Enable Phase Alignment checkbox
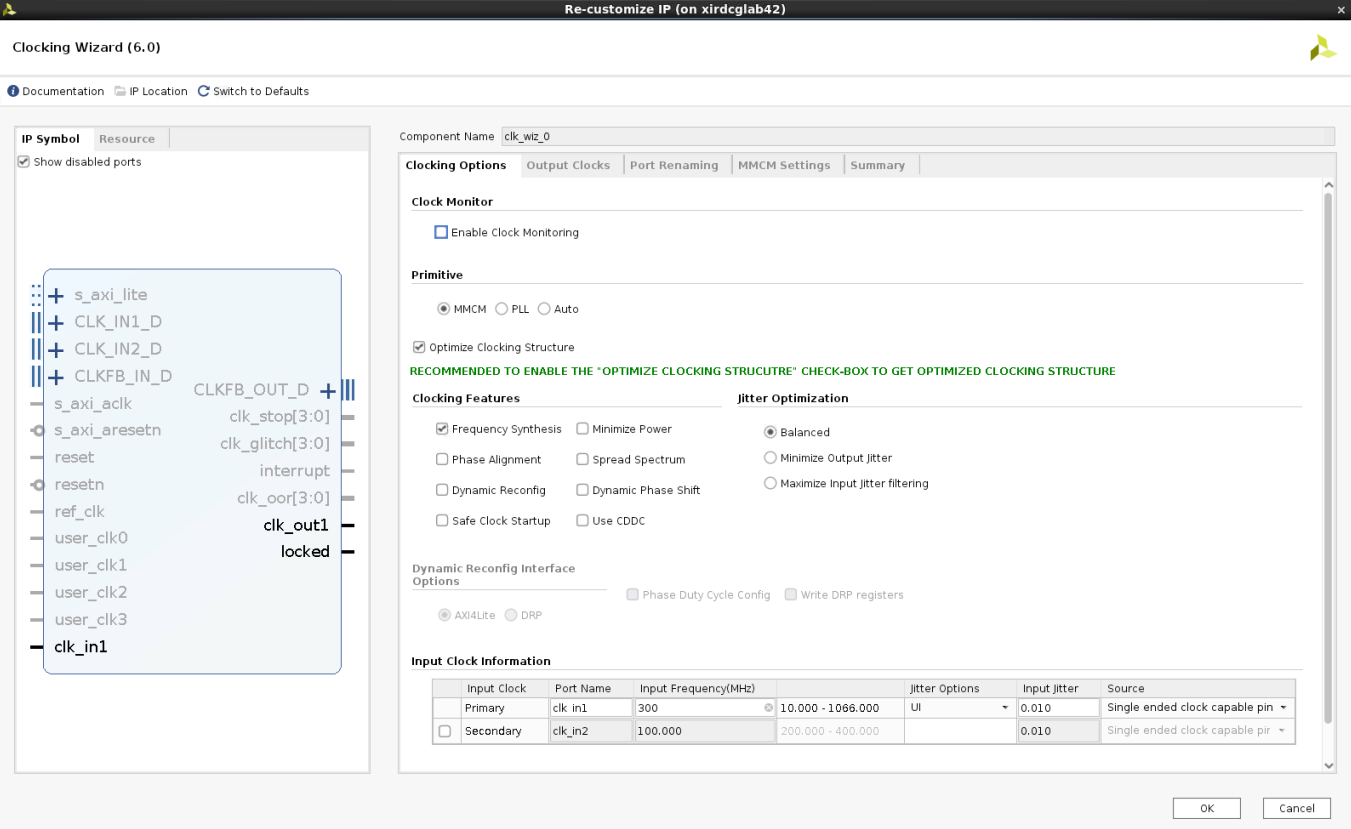The width and height of the screenshot is (1351, 829). click(442, 460)
